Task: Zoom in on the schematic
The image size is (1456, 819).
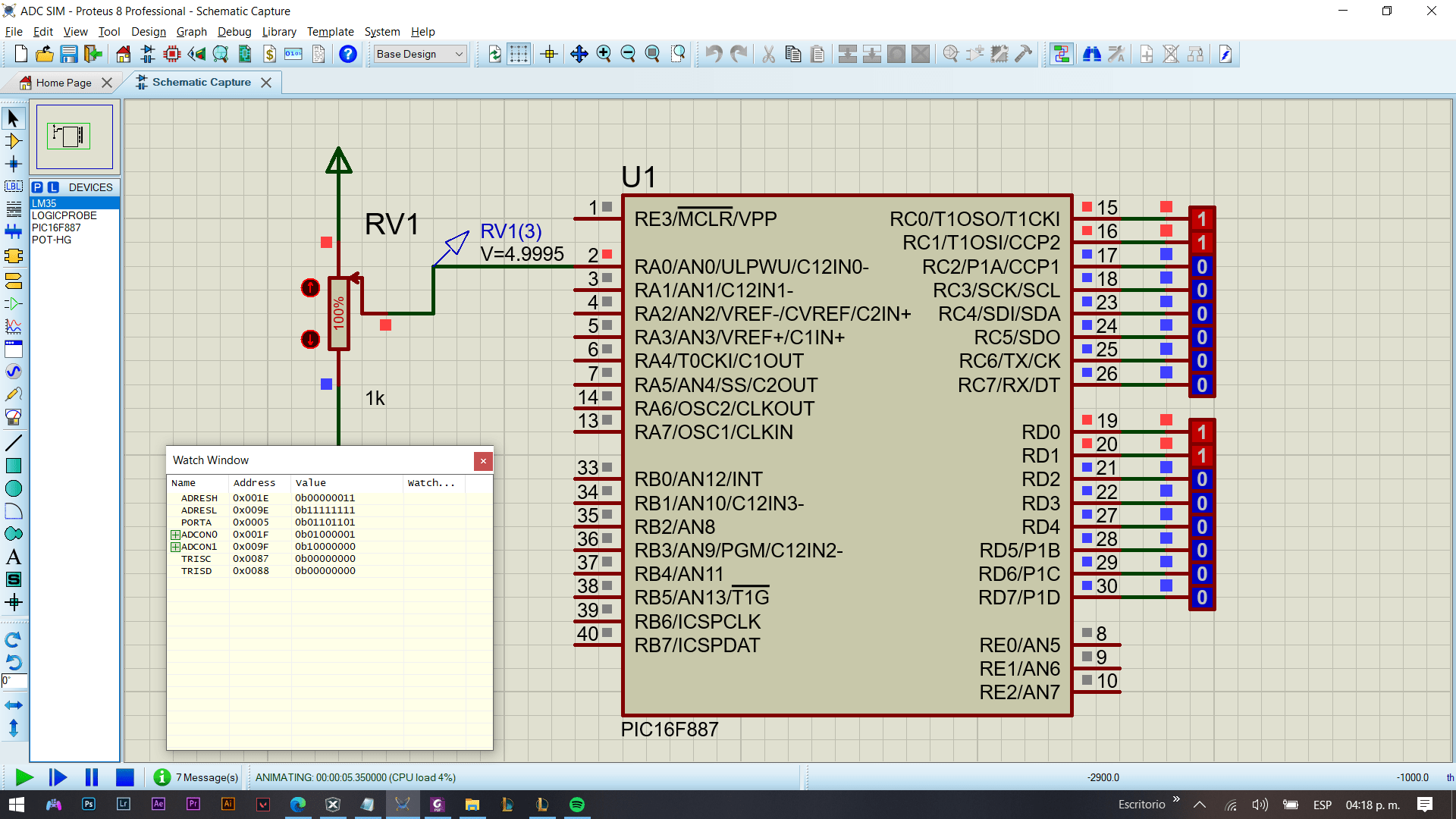Action: [x=604, y=54]
